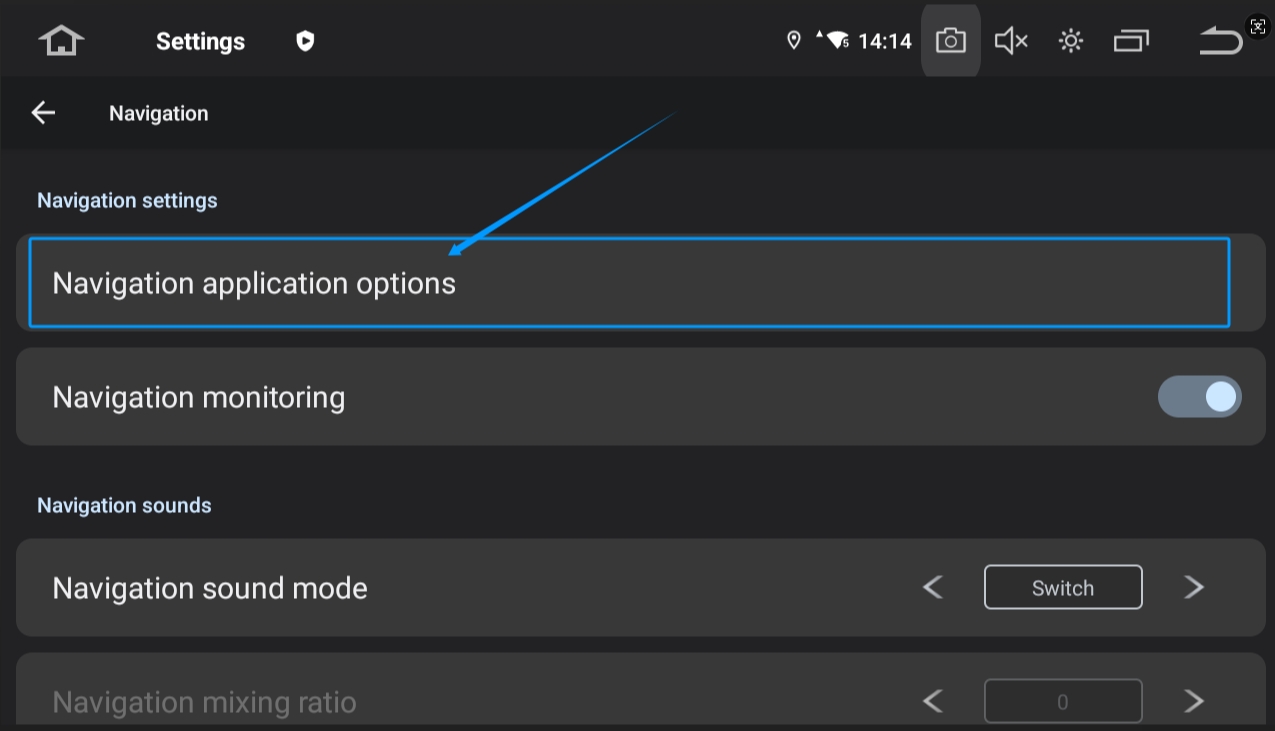Image resolution: width=1275 pixels, height=731 pixels.
Task: Tap the shield icon beside Settings
Action: tap(306, 41)
